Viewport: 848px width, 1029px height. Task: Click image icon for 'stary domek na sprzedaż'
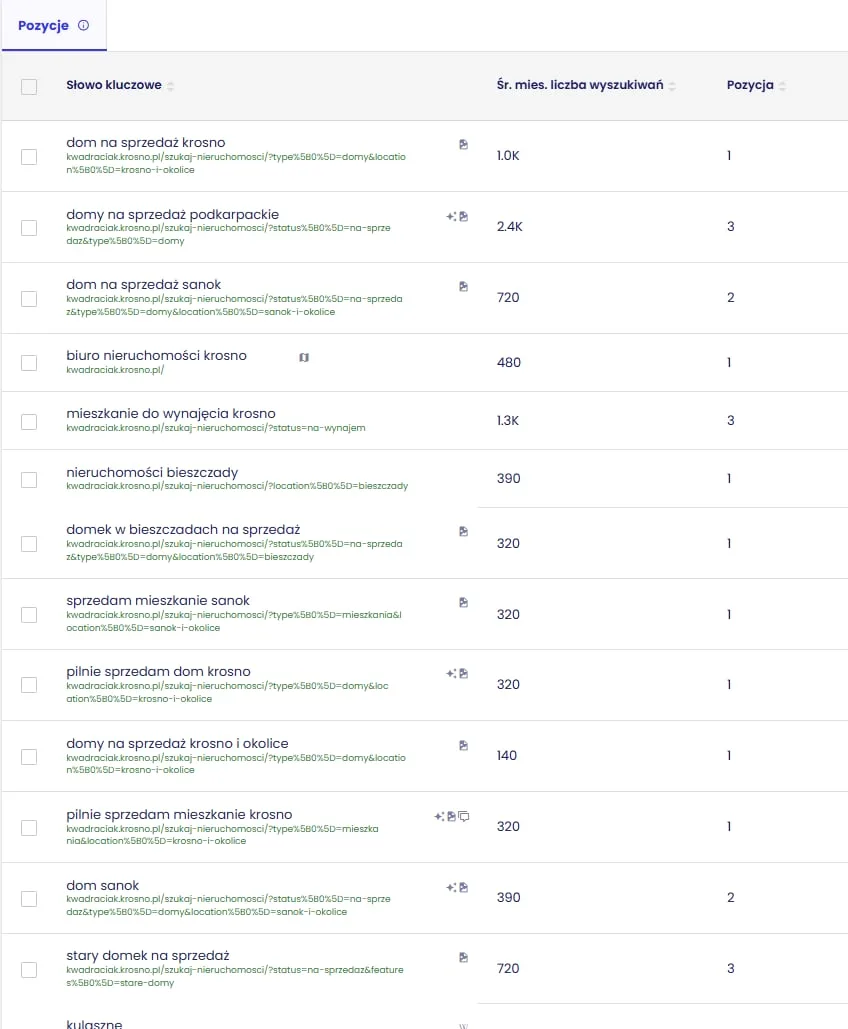click(x=463, y=957)
